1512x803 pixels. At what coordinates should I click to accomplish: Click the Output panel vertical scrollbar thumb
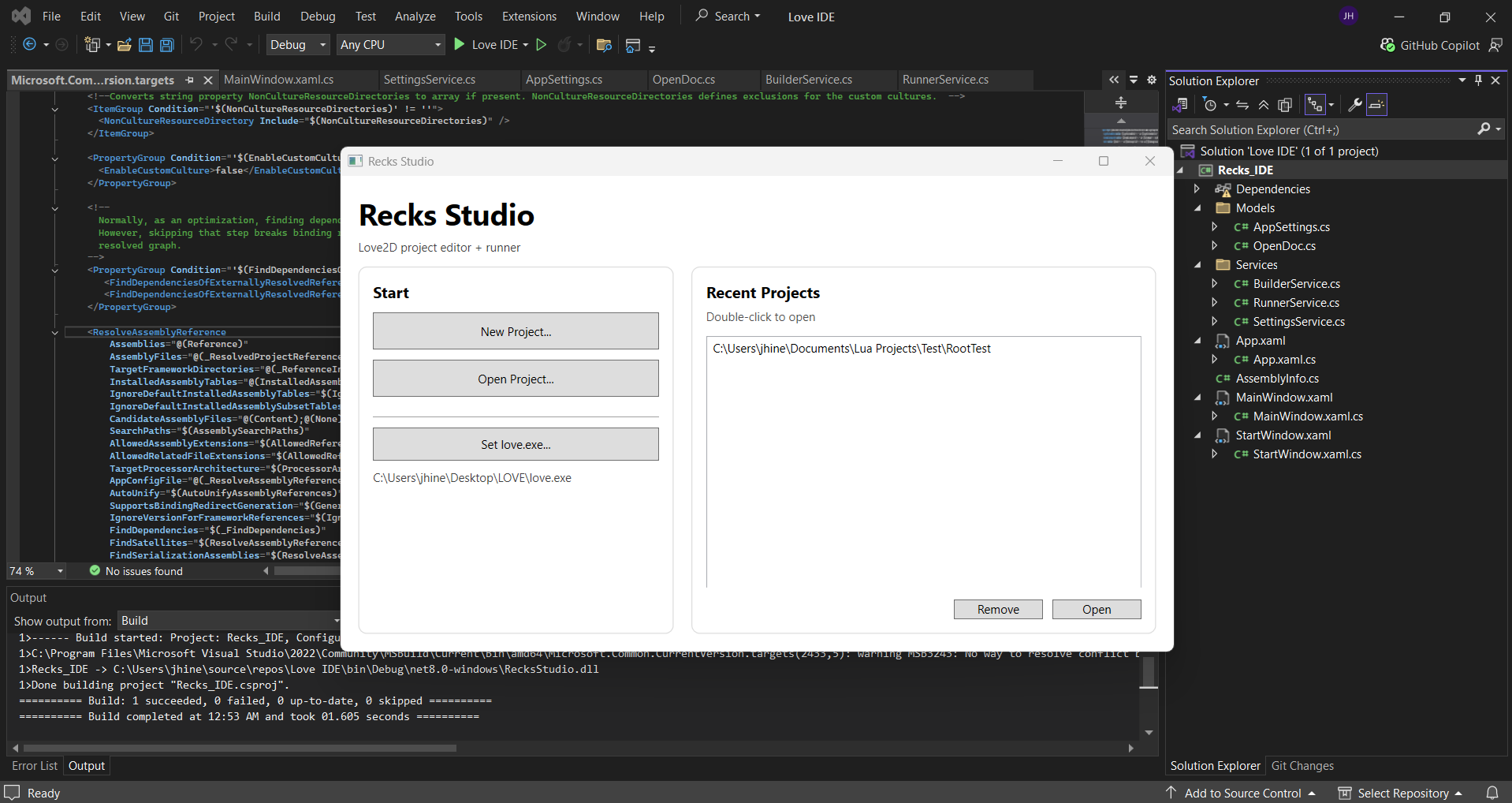pos(1149,673)
